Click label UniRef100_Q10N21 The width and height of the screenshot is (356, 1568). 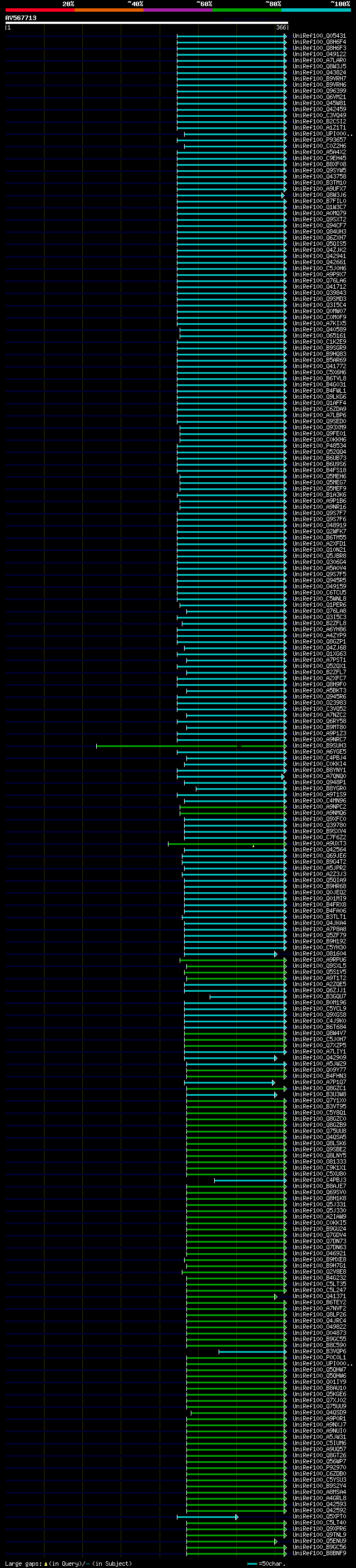click(319, 550)
